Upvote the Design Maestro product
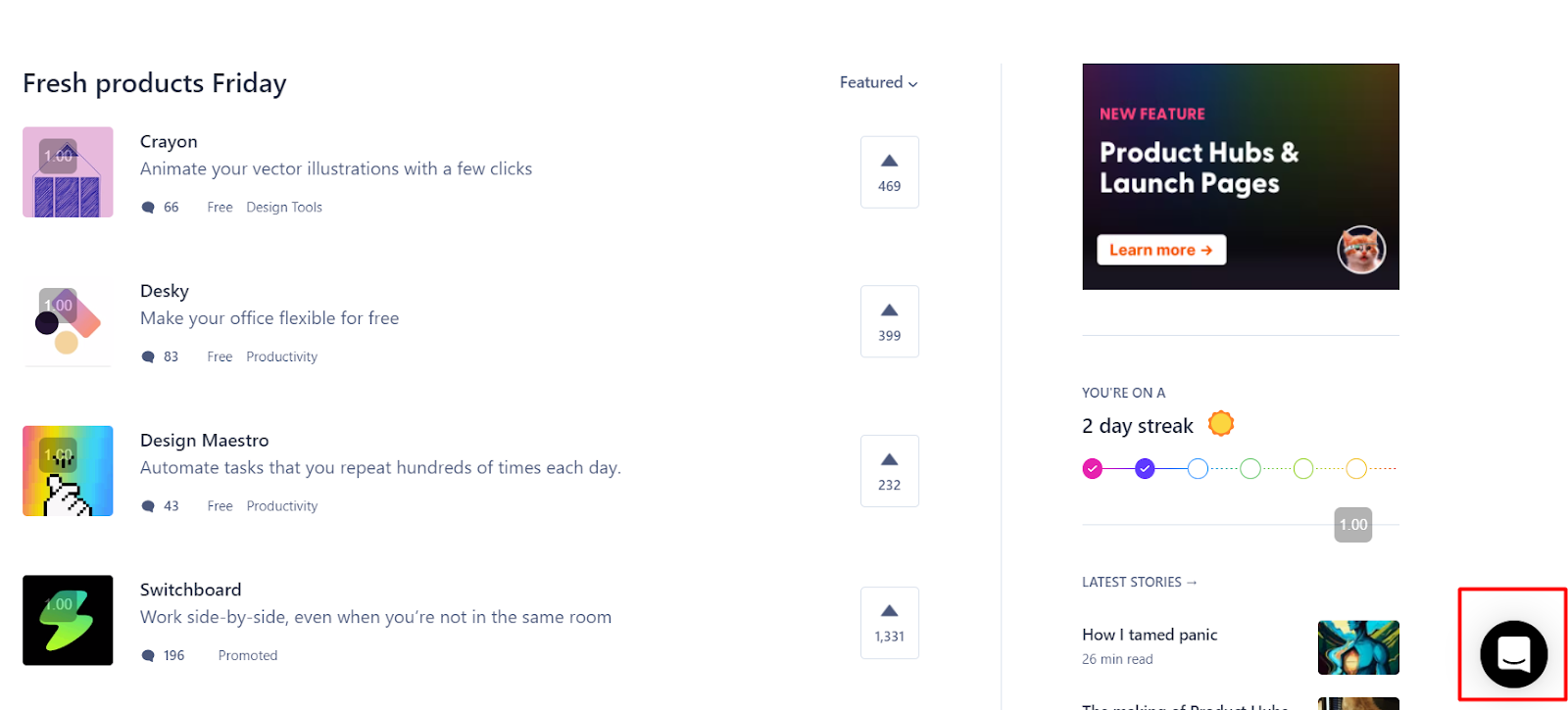The image size is (1568, 710). (x=889, y=471)
